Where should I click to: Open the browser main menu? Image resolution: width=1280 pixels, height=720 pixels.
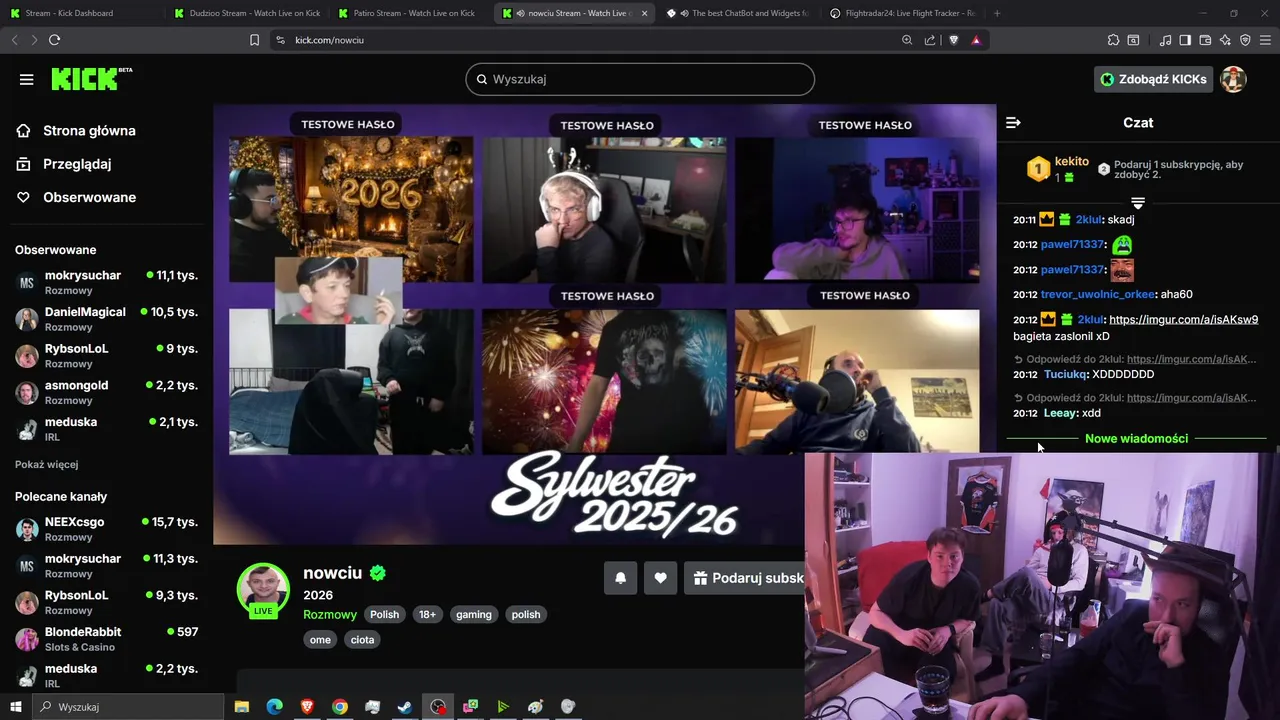pos(1266,40)
